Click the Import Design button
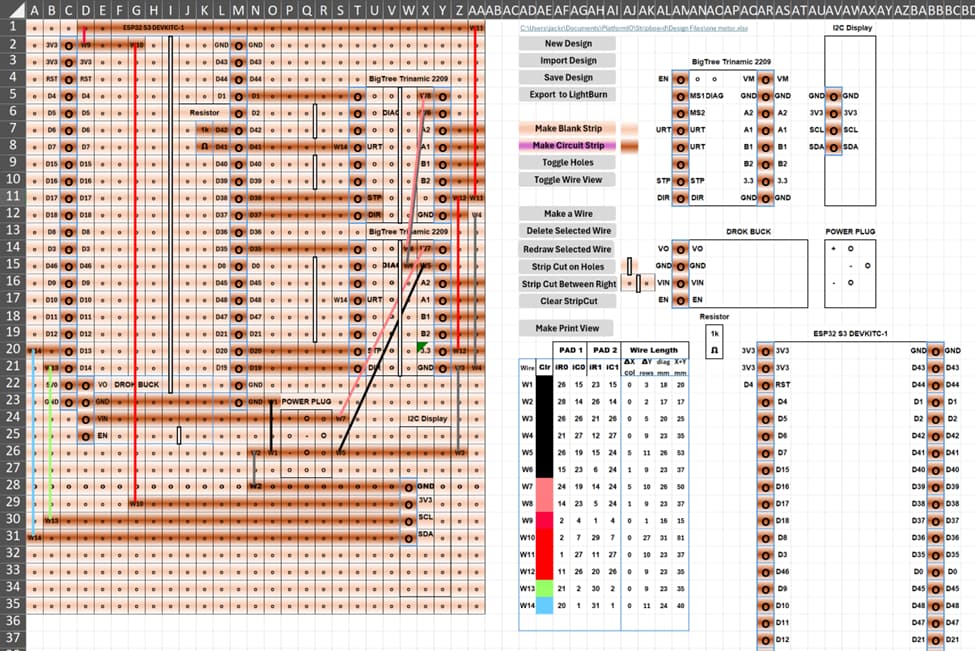 coord(568,60)
